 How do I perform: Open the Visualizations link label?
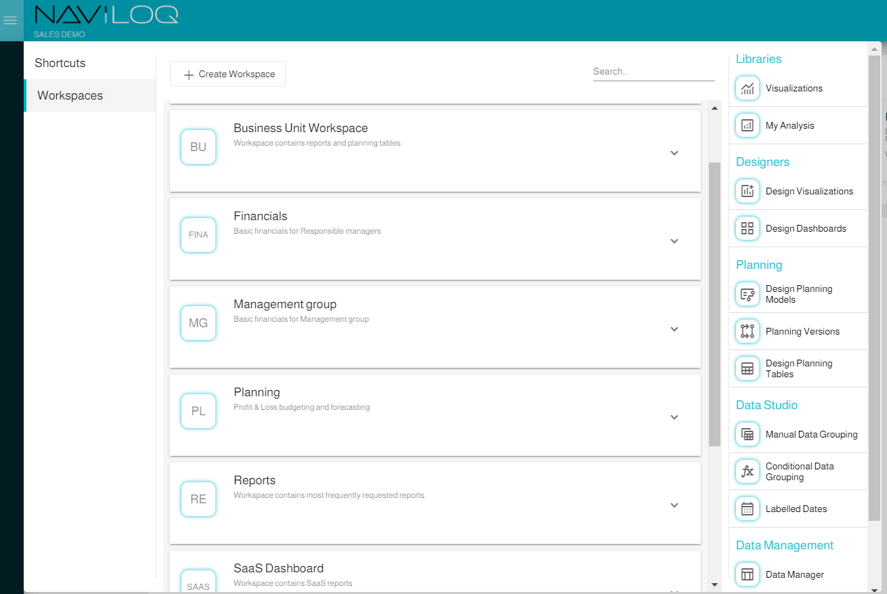pyautogui.click(x=794, y=88)
